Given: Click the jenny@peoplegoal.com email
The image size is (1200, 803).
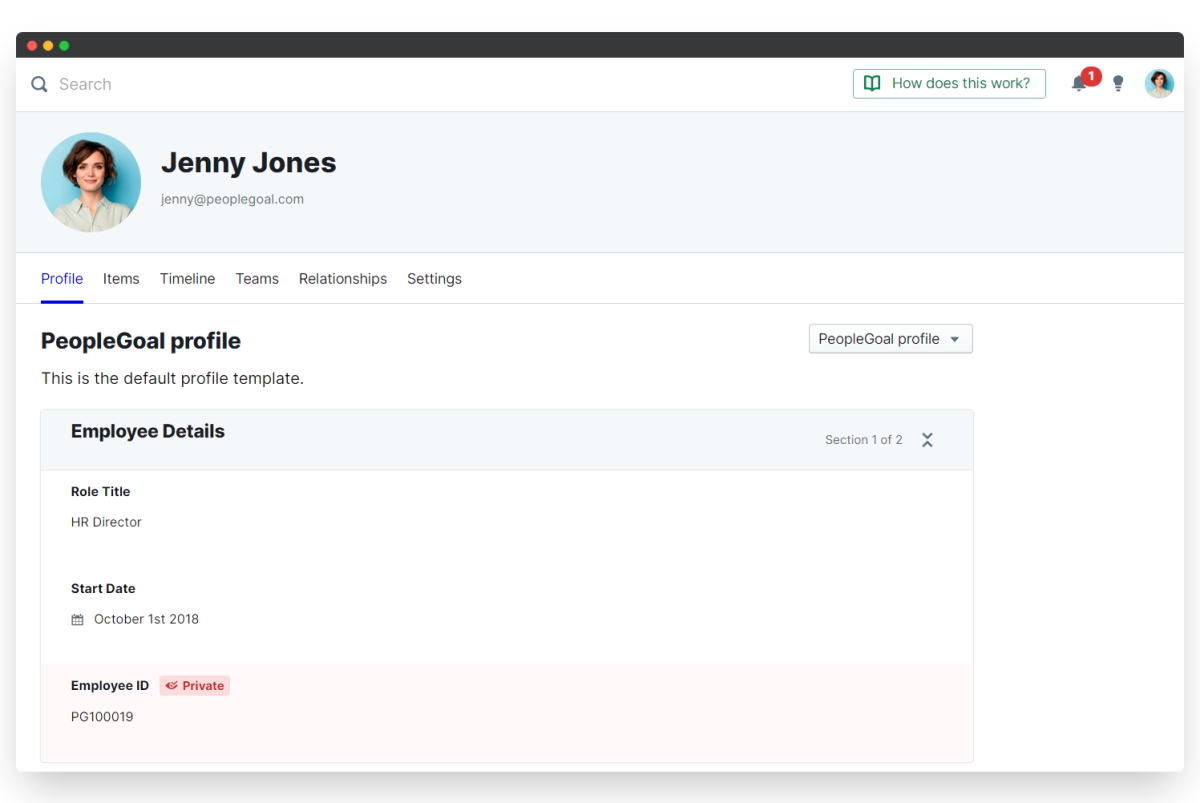Looking at the screenshot, I should 232,199.
